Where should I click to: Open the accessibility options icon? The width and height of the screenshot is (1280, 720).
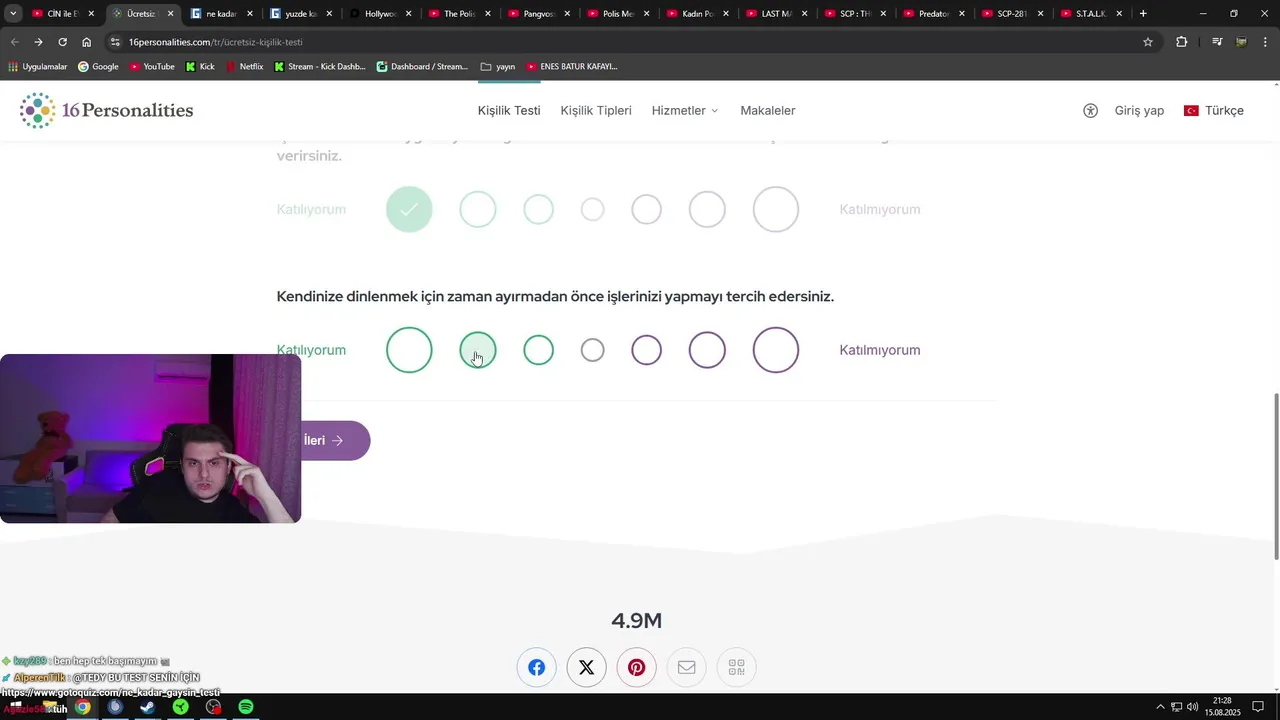point(1090,110)
